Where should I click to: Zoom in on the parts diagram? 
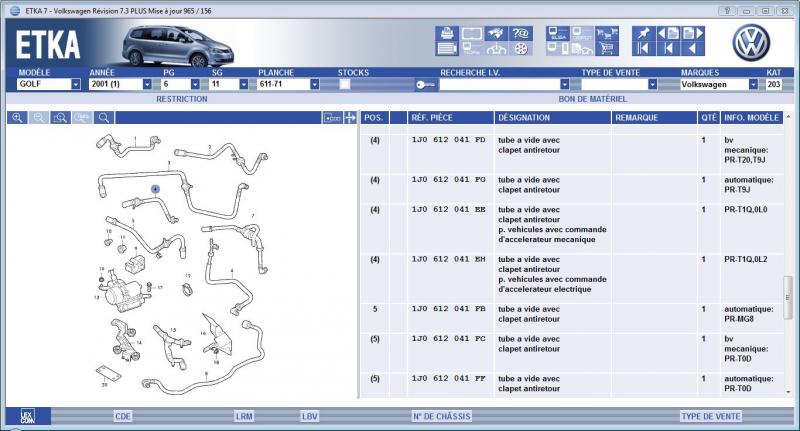tap(17, 118)
